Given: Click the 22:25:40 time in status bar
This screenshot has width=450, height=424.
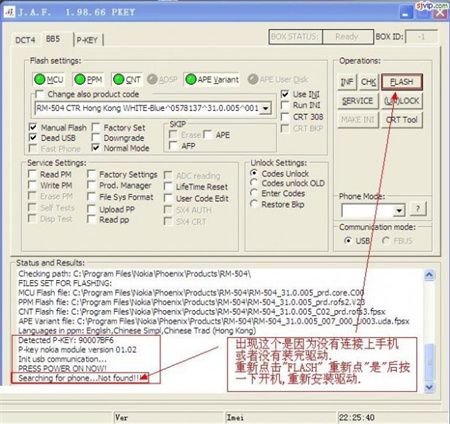Looking at the screenshot, I should click(357, 417).
